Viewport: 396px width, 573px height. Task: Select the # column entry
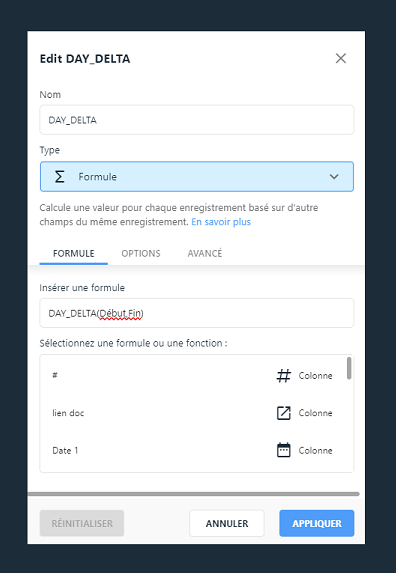193,376
